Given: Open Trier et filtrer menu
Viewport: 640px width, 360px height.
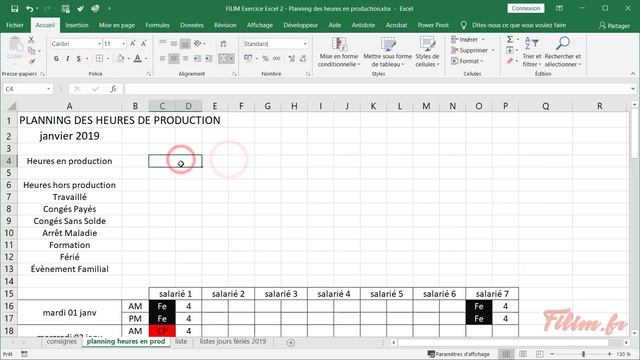Looking at the screenshot, I should [532, 52].
